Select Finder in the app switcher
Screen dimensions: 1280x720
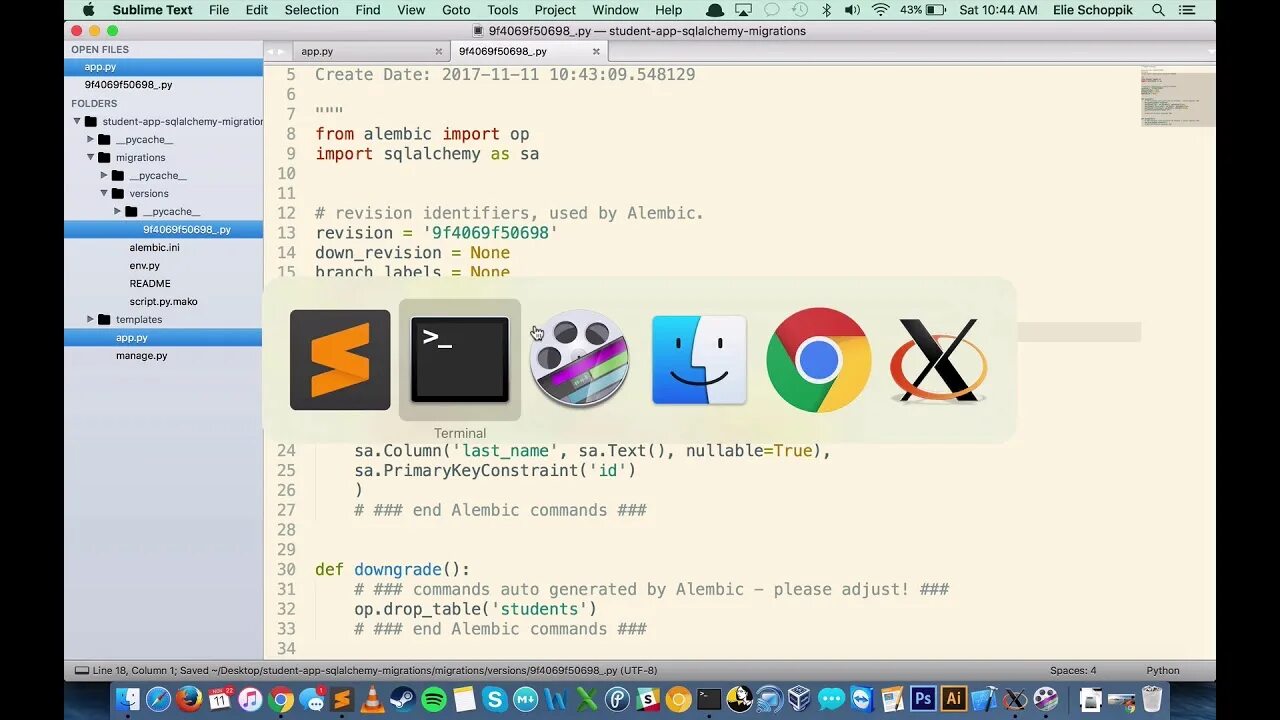(699, 360)
